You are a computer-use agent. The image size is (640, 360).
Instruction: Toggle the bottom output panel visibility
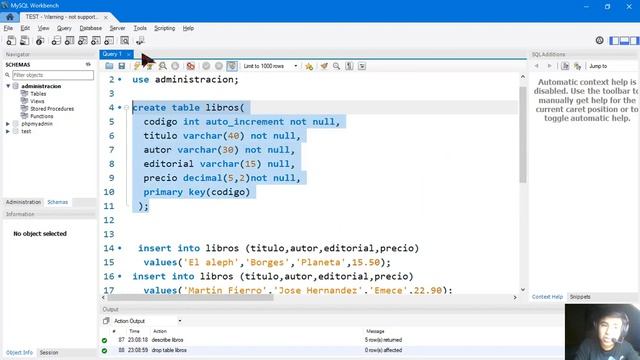click(x=624, y=40)
